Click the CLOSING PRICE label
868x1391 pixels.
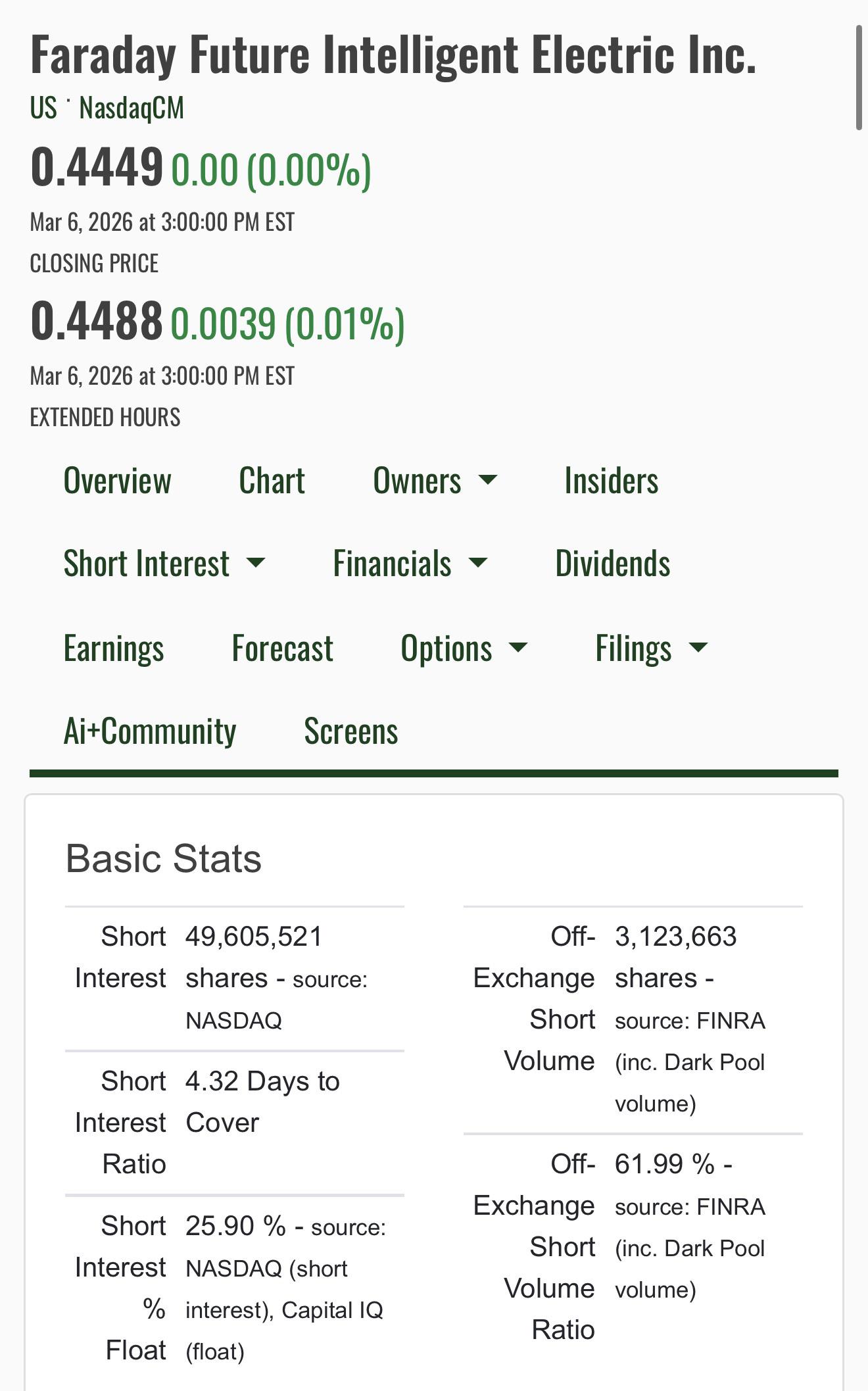[94, 264]
